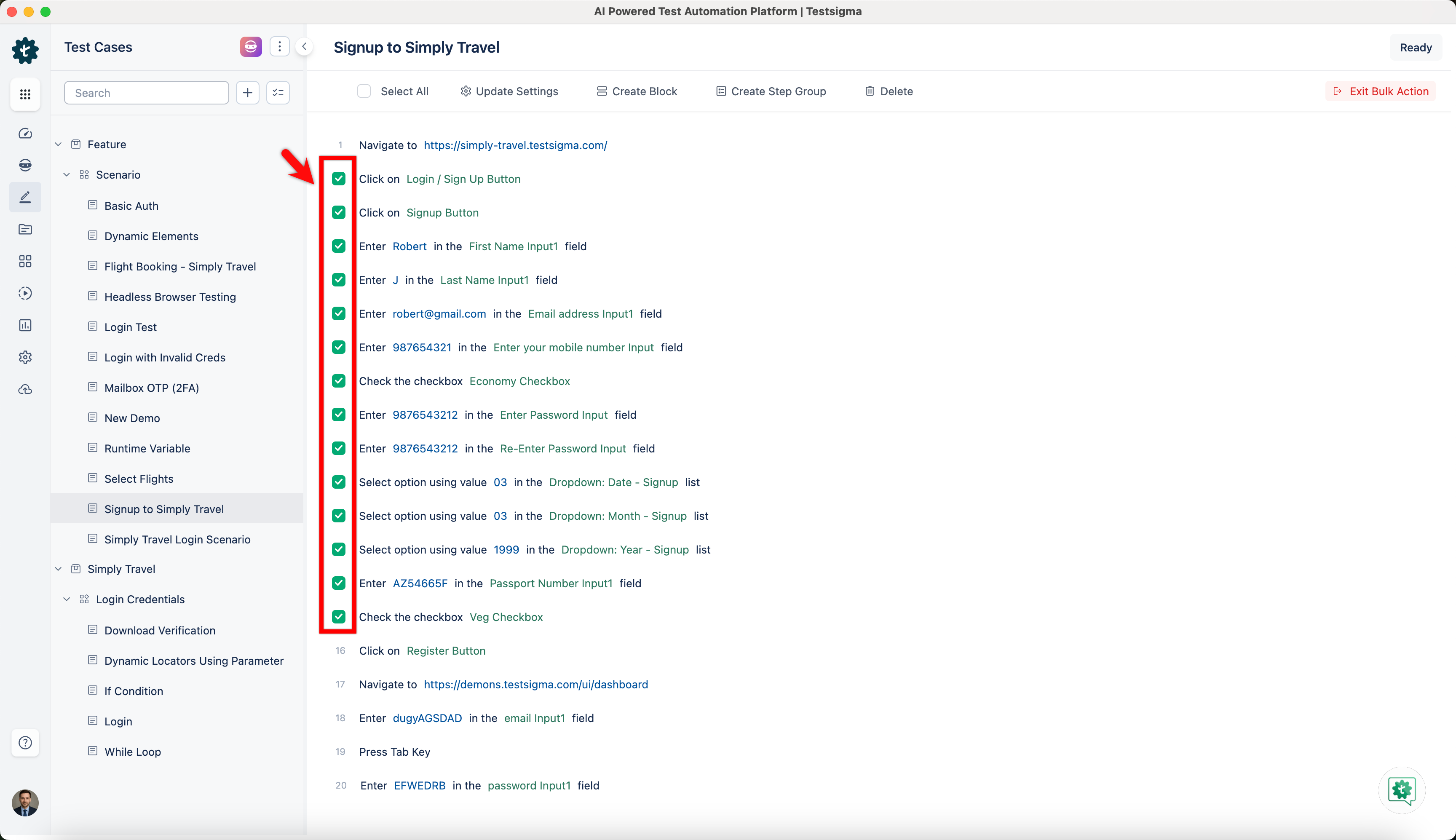1456x840 pixels.
Task: Click the Login / Sign Up Button element
Action: 463,179
